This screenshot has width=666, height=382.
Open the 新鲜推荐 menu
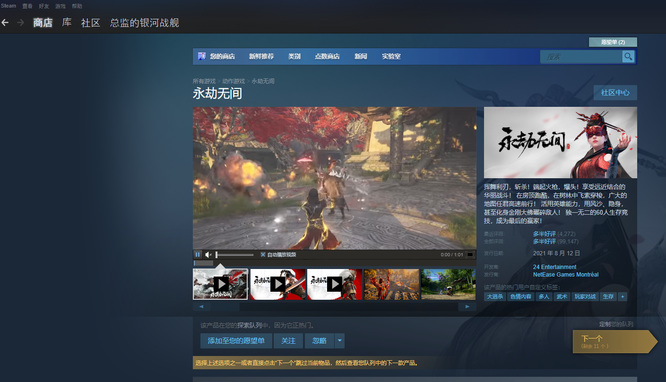click(x=261, y=56)
